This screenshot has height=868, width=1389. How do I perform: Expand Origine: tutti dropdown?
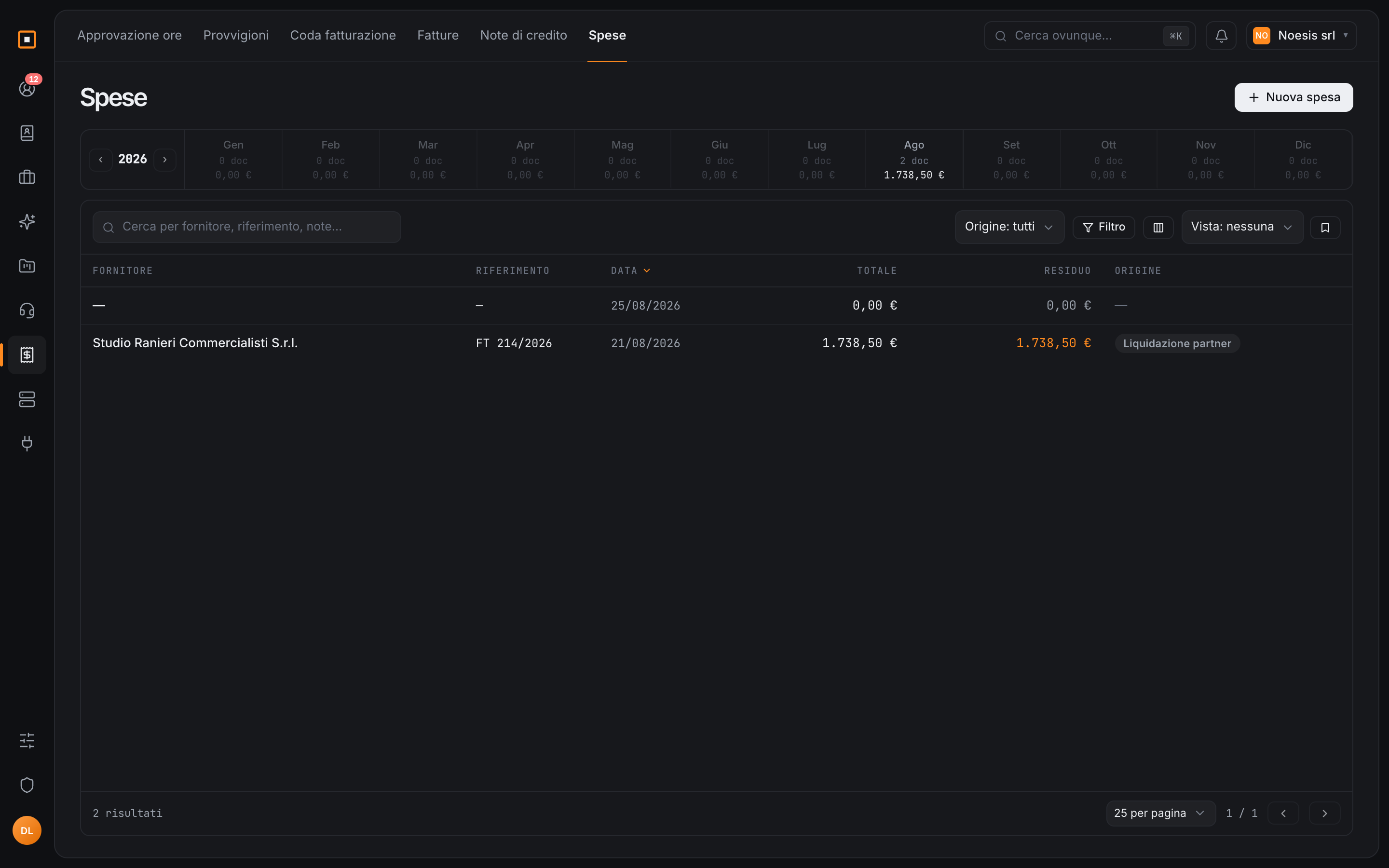coord(1009,227)
